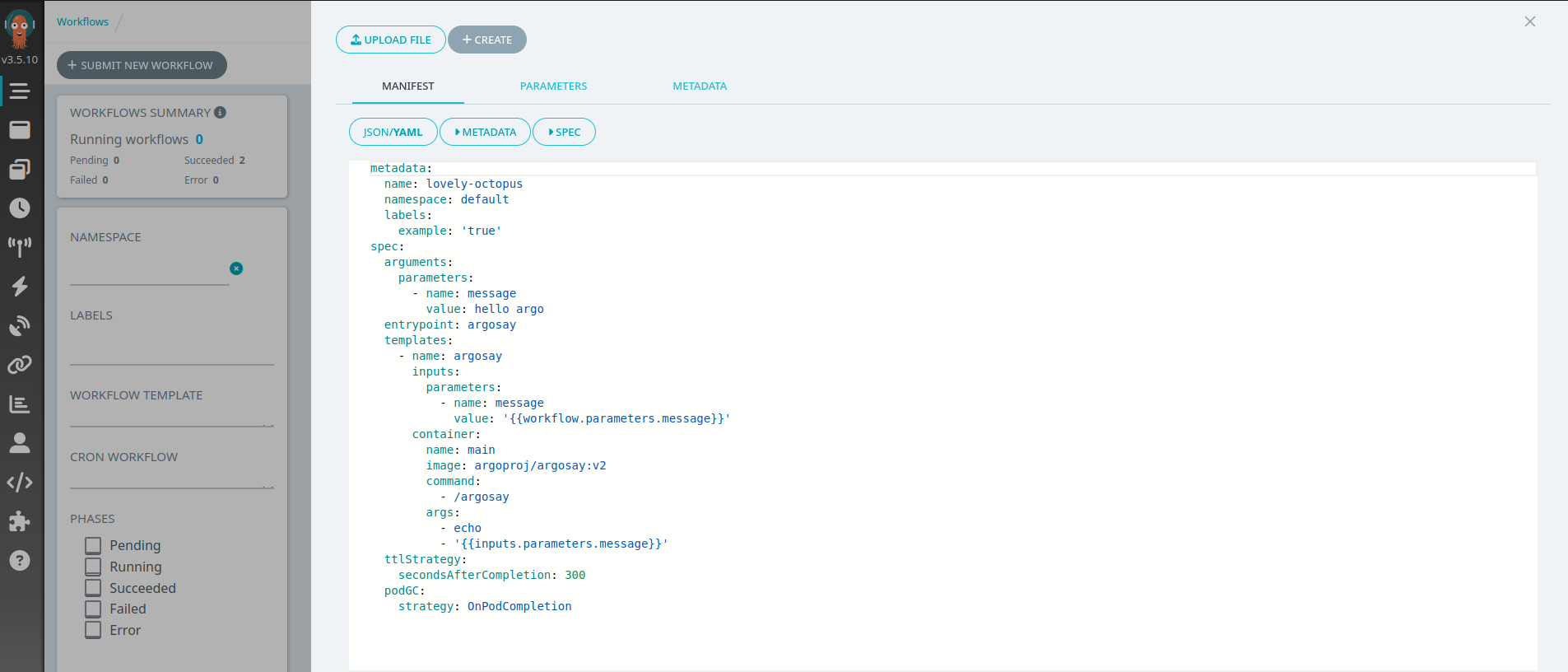The height and width of the screenshot is (672, 1568).
Task: Click the Upload File button
Action: pos(391,40)
